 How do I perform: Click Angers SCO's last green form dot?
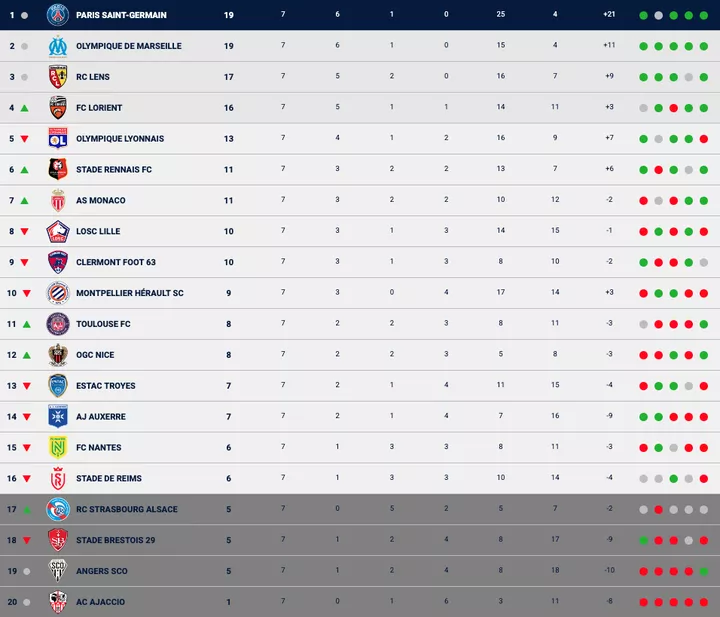705,571
